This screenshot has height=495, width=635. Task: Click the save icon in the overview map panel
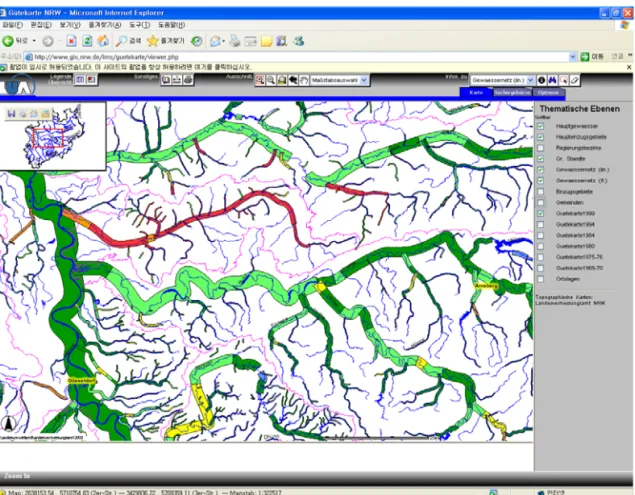click(x=11, y=114)
